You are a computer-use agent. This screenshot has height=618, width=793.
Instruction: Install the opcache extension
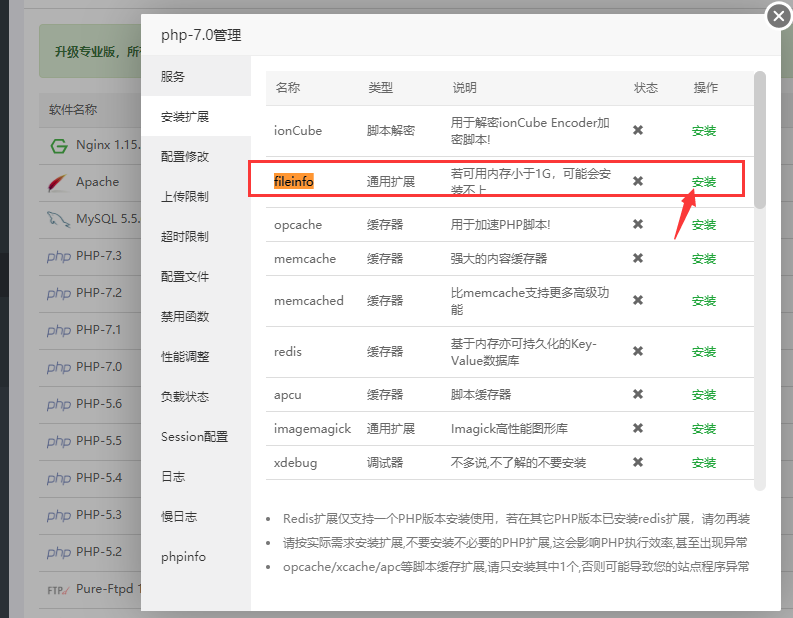pyautogui.click(x=703, y=225)
